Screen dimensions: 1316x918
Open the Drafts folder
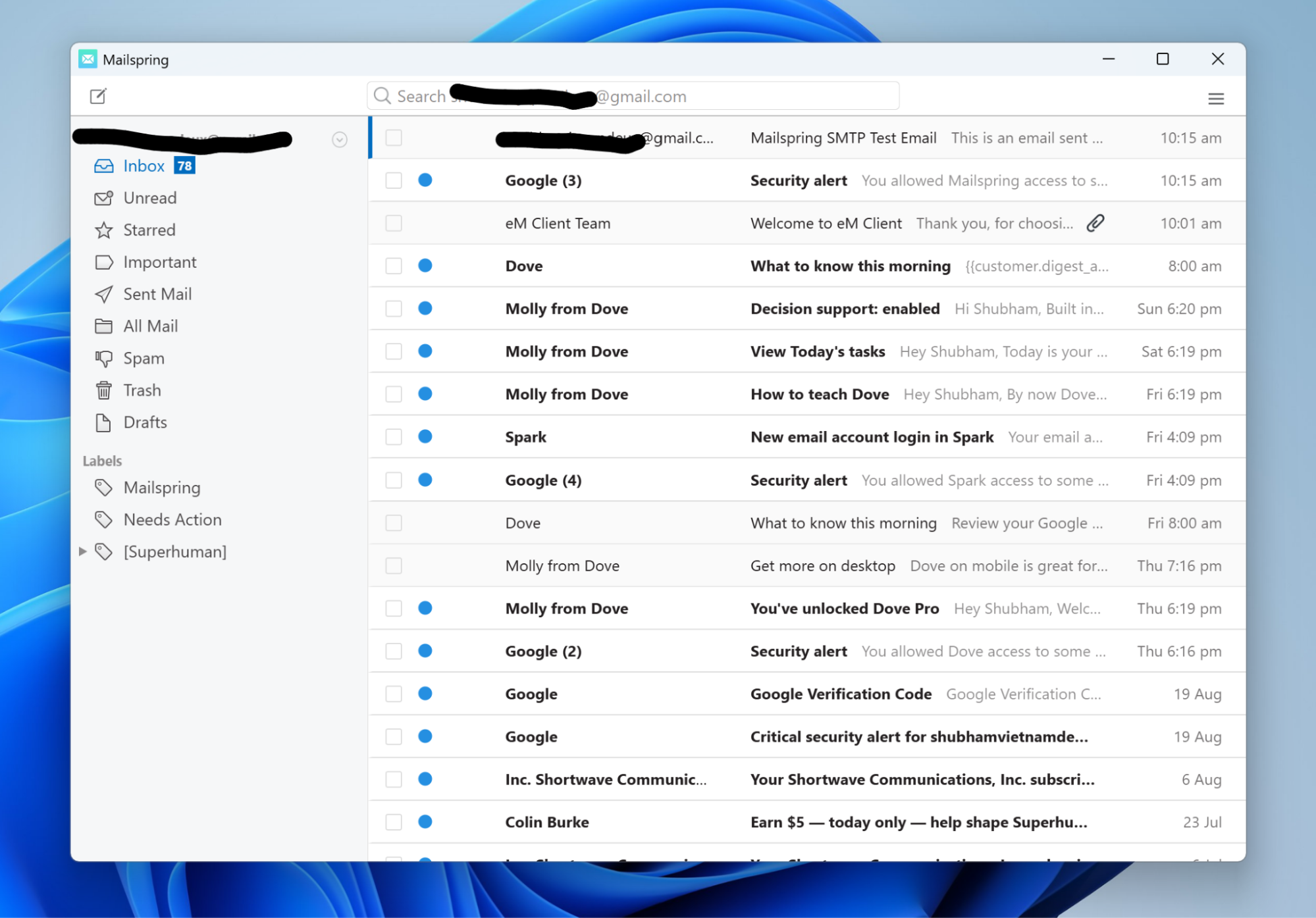pos(145,422)
